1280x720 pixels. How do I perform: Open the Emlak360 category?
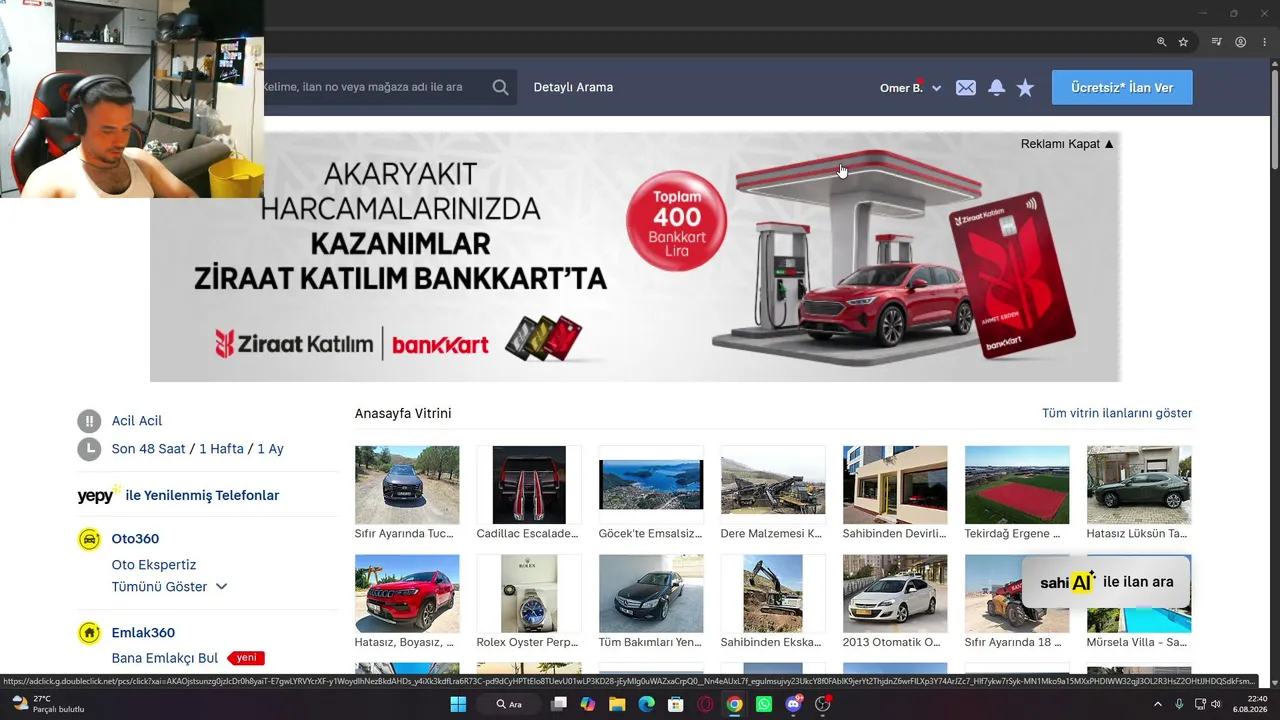[x=143, y=633]
